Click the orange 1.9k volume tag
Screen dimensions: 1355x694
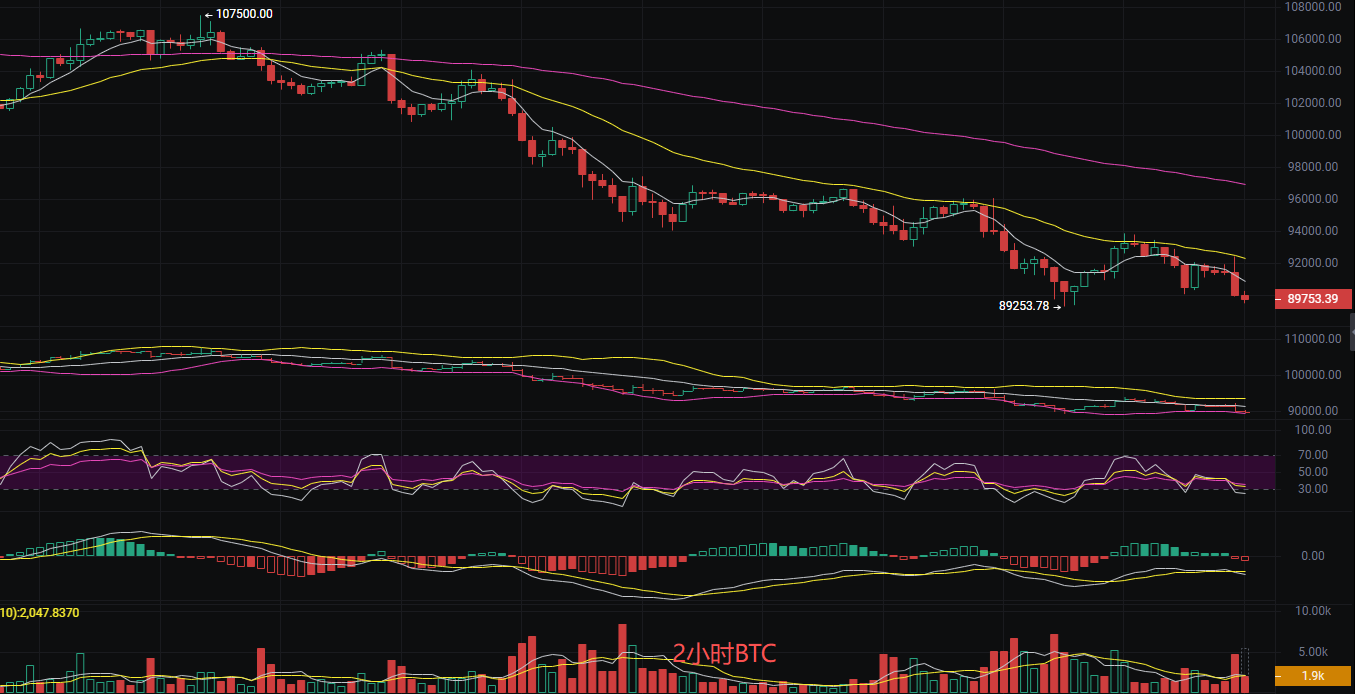point(1314,676)
